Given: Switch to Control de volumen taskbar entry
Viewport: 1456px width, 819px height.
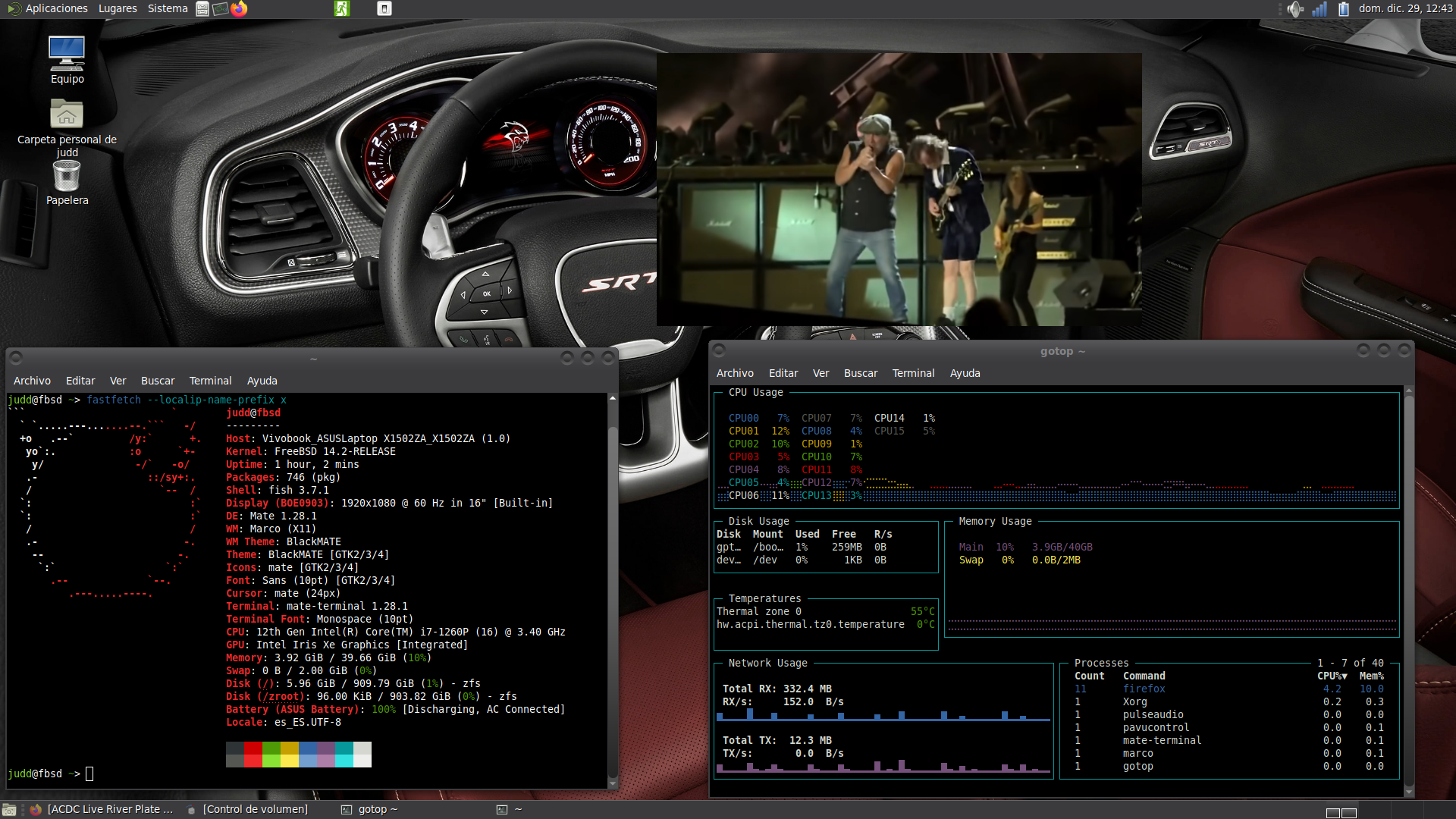Looking at the screenshot, I should click(x=247, y=809).
